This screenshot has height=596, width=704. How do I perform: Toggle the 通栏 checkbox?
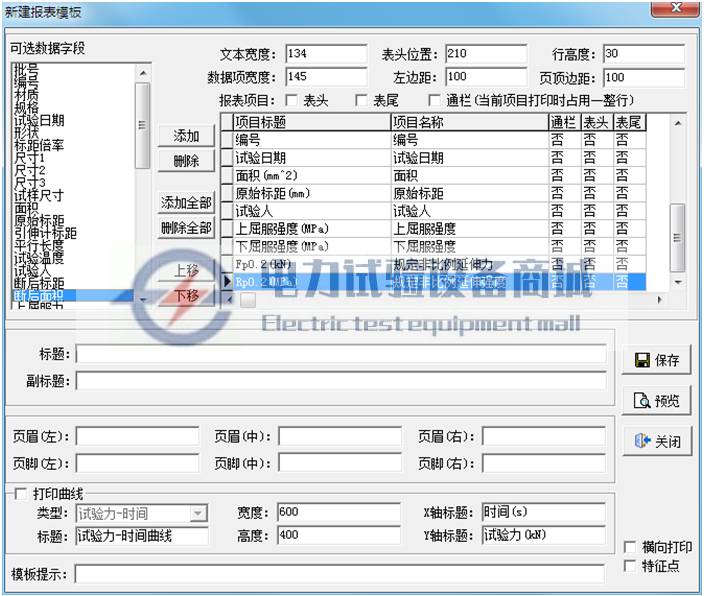[x=434, y=100]
